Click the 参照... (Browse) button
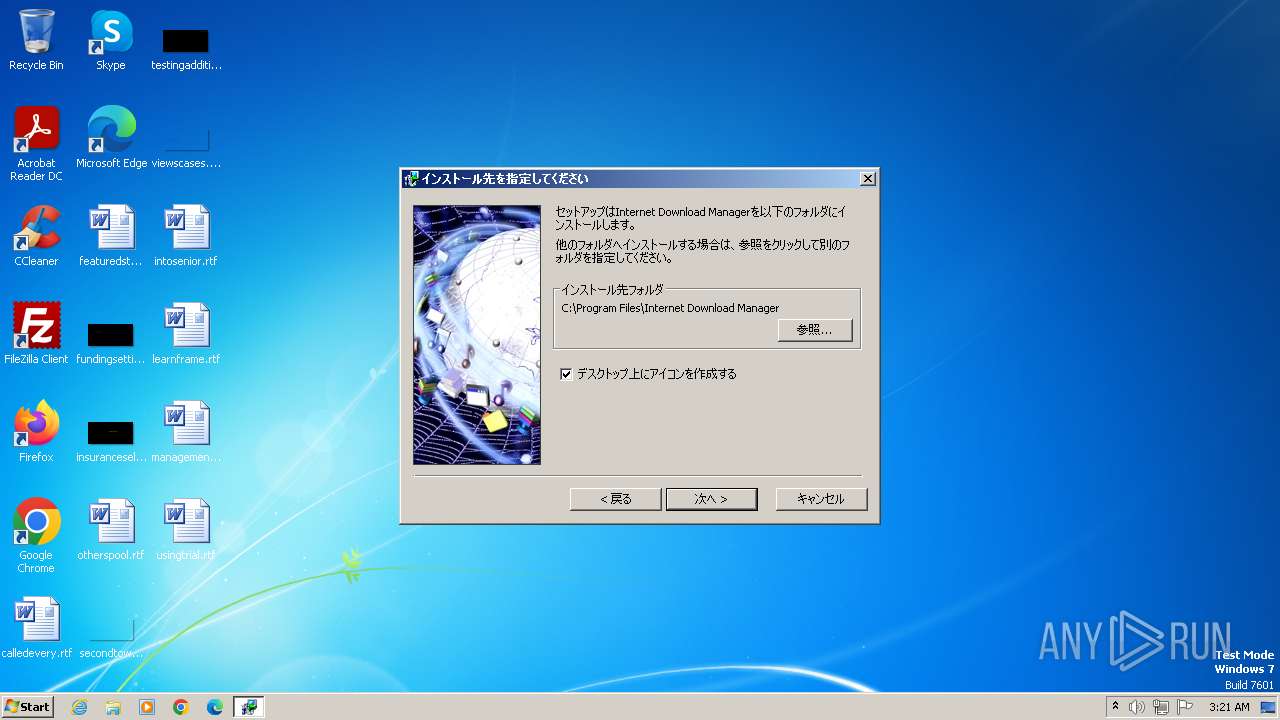 click(815, 330)
